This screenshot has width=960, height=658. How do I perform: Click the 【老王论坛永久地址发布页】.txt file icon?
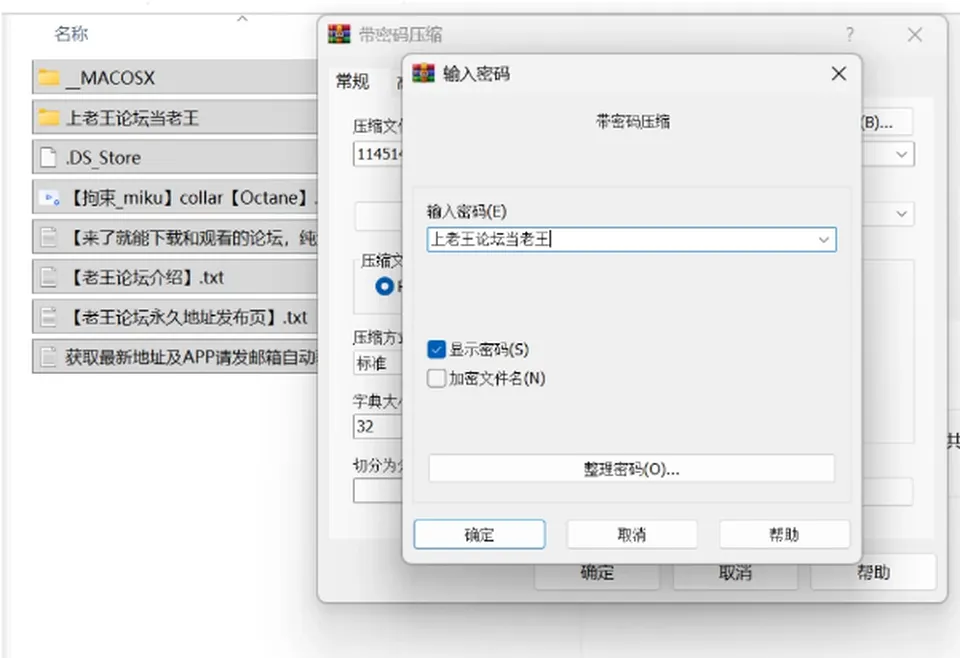(x=48, y=317)
